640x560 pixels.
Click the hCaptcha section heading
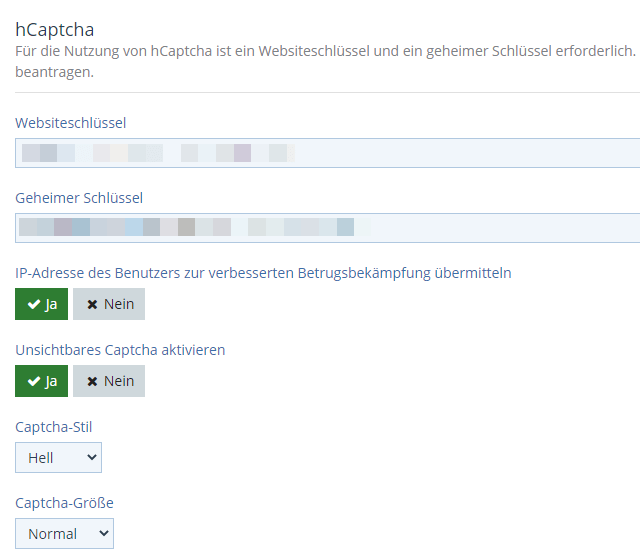(55, 30)
